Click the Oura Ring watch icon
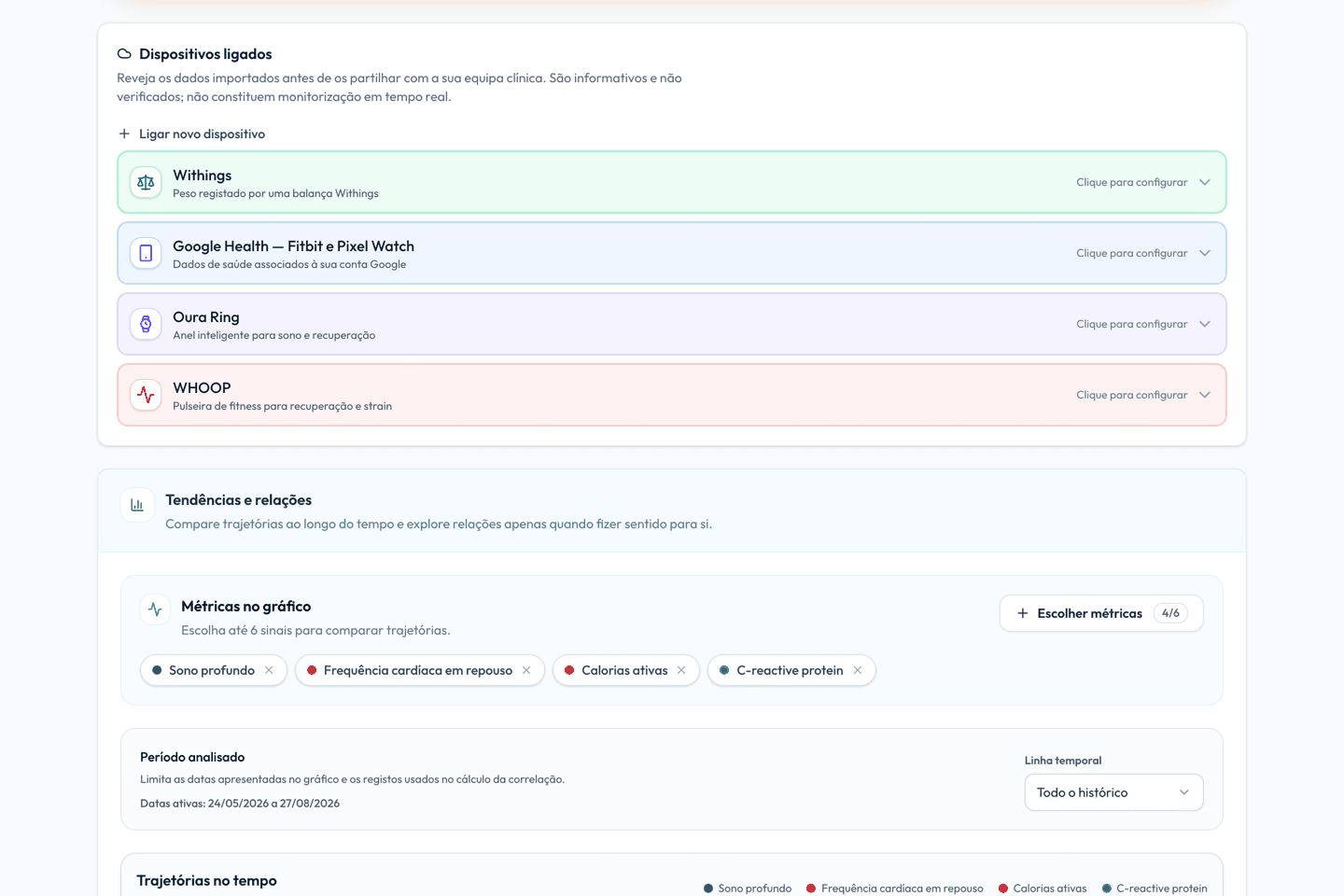The height and width of the screenshot is (896, 1344). (x=146, y=324)
